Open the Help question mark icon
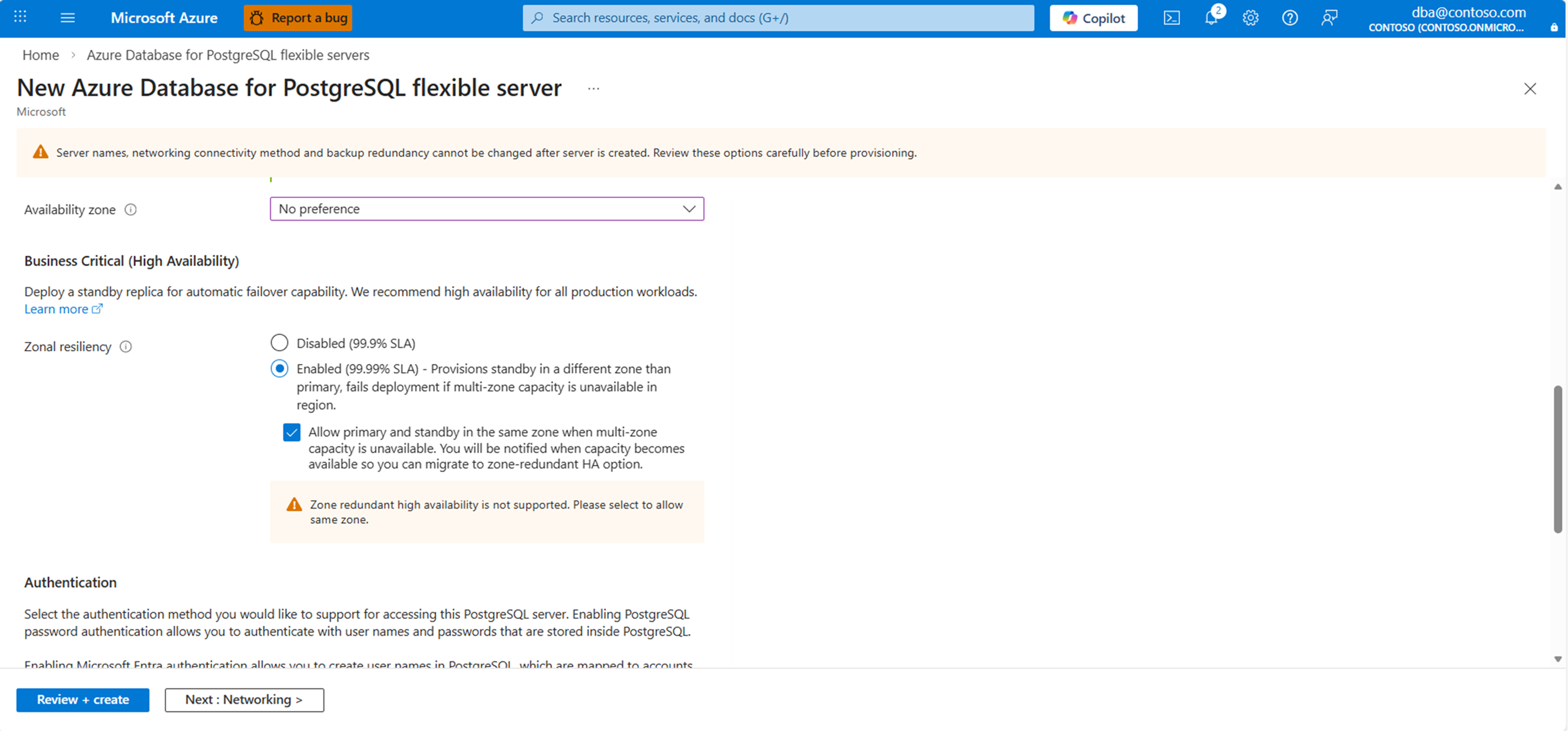This screenshot has width=1568, height=731. [x=1289, y=18]
